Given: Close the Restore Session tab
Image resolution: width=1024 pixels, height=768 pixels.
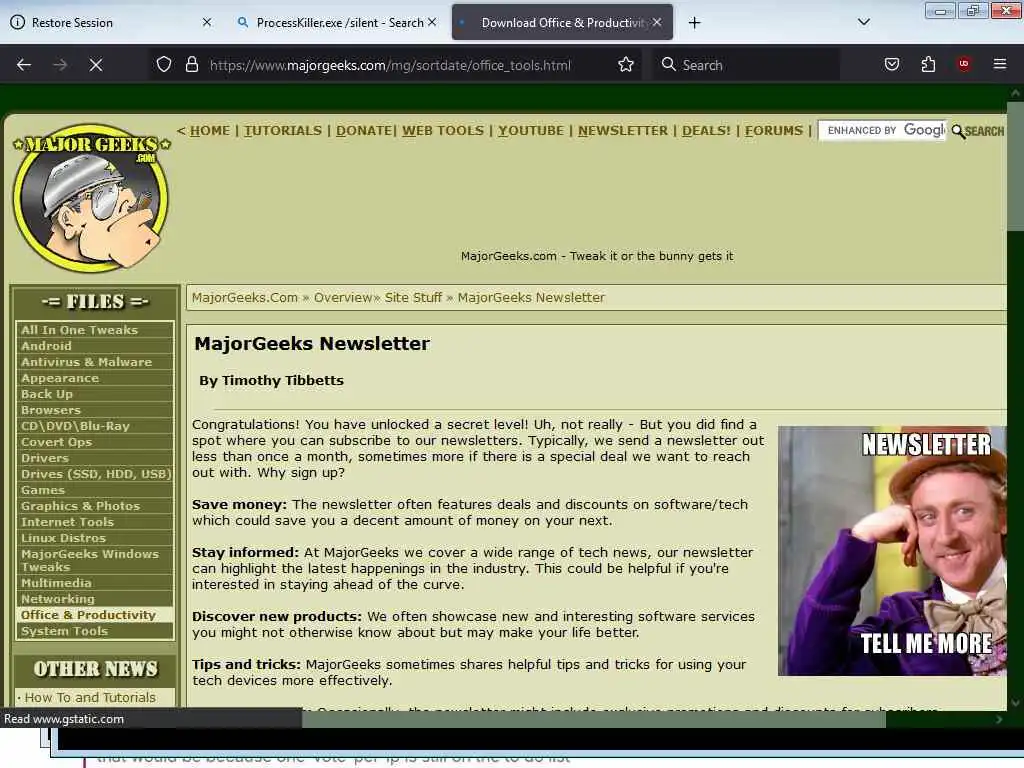Looking at the screenshot, I should point(206,22).
